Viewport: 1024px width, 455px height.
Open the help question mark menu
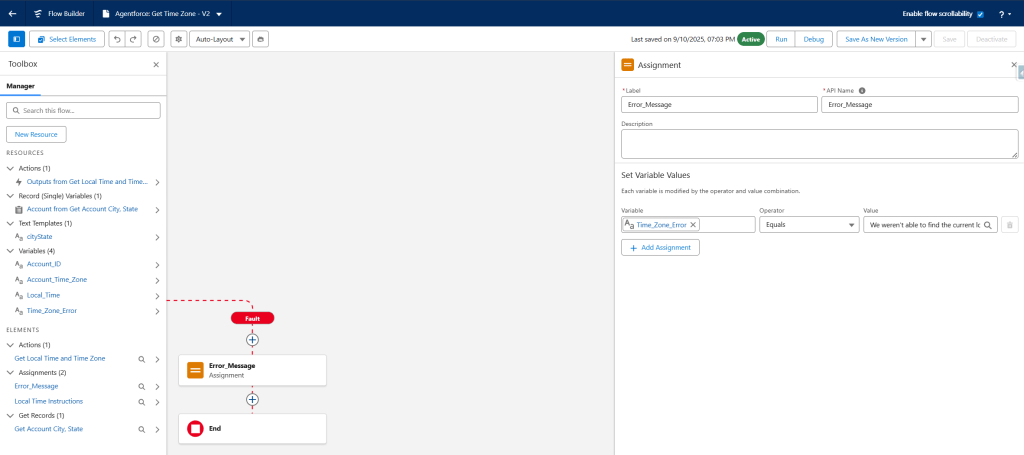point(1003,14)
